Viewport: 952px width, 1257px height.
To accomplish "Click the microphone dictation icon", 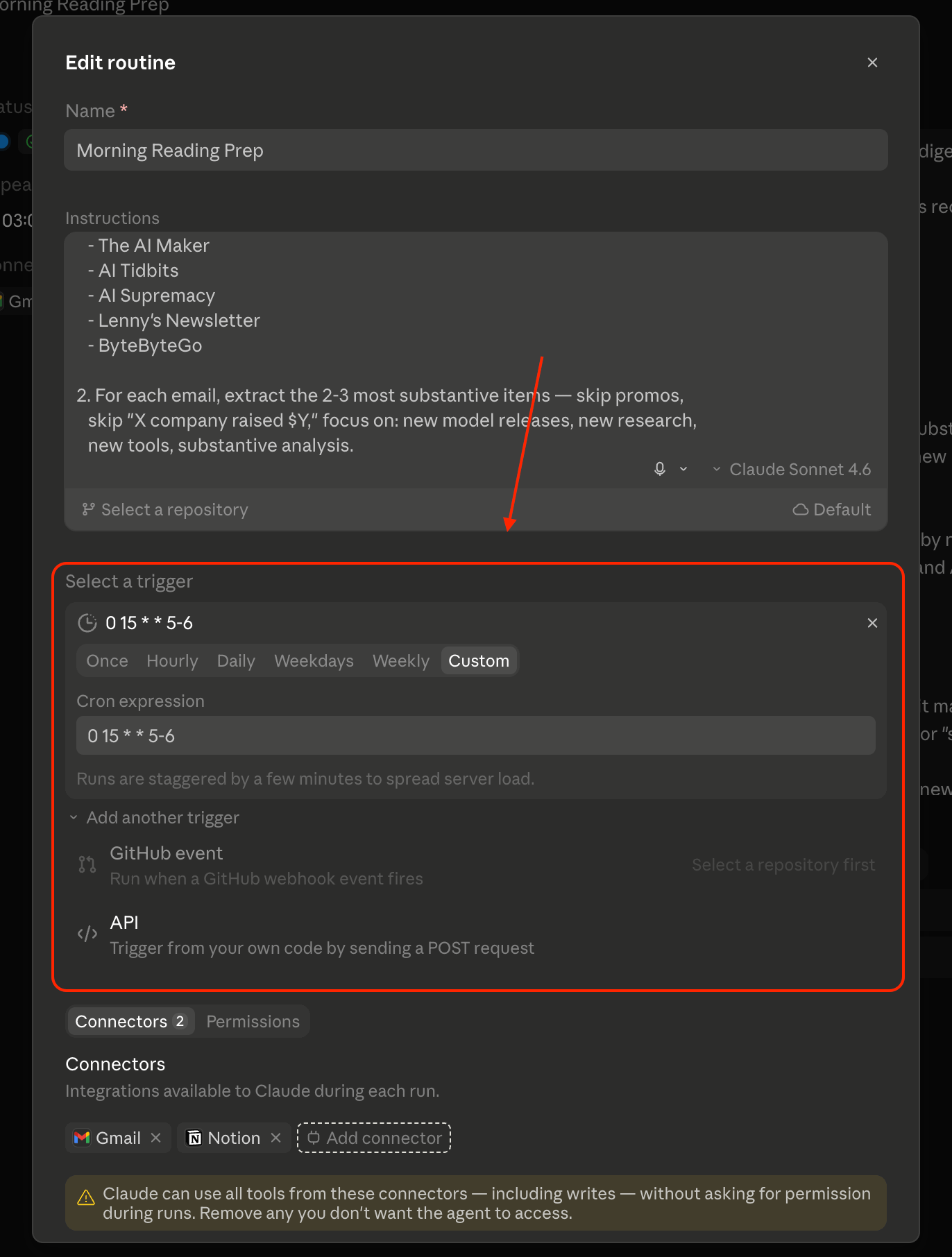I will (x=660, y=469).
